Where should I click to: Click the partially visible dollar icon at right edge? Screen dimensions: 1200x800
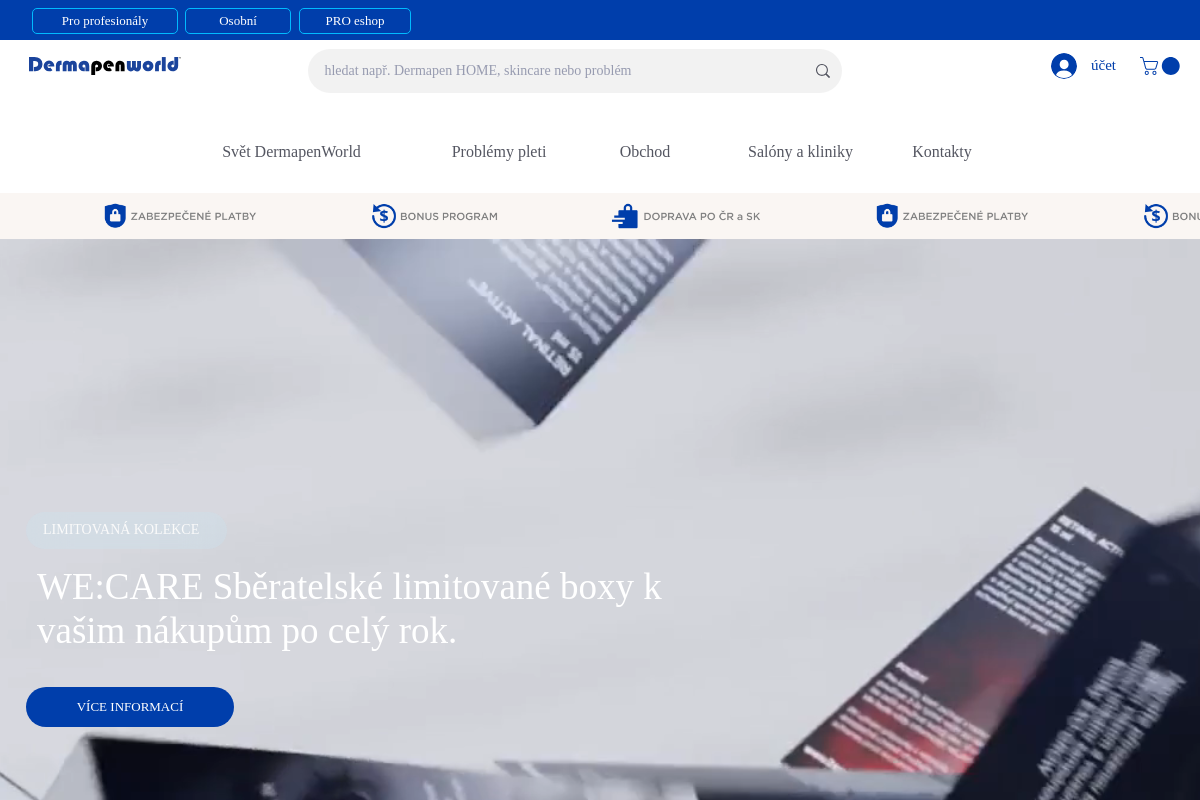[1156, 216]
